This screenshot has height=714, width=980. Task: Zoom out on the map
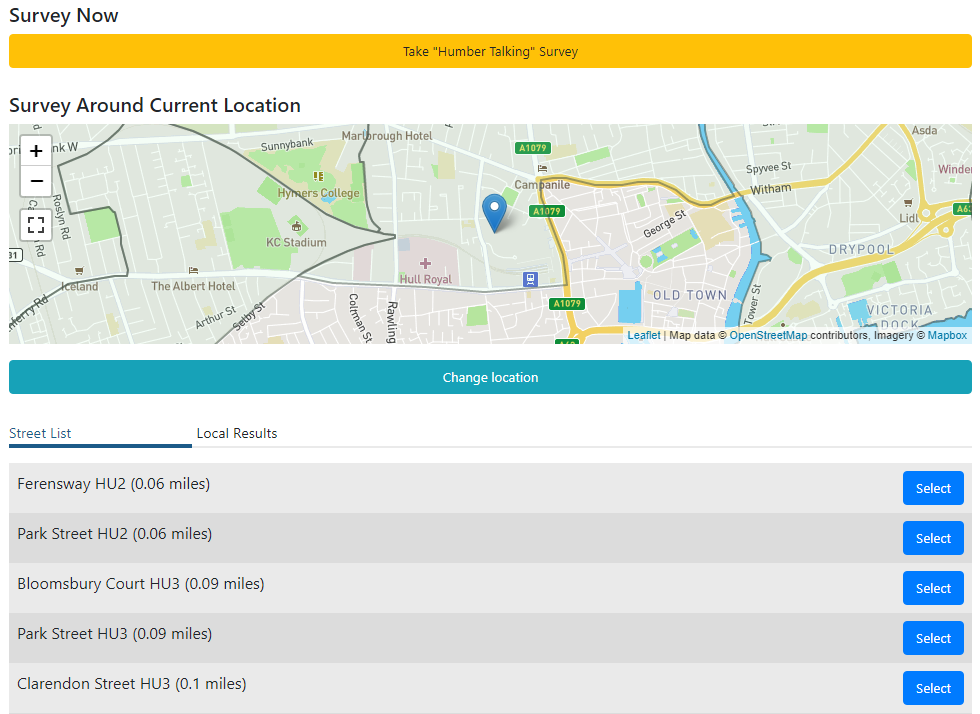tap(36, 181)
